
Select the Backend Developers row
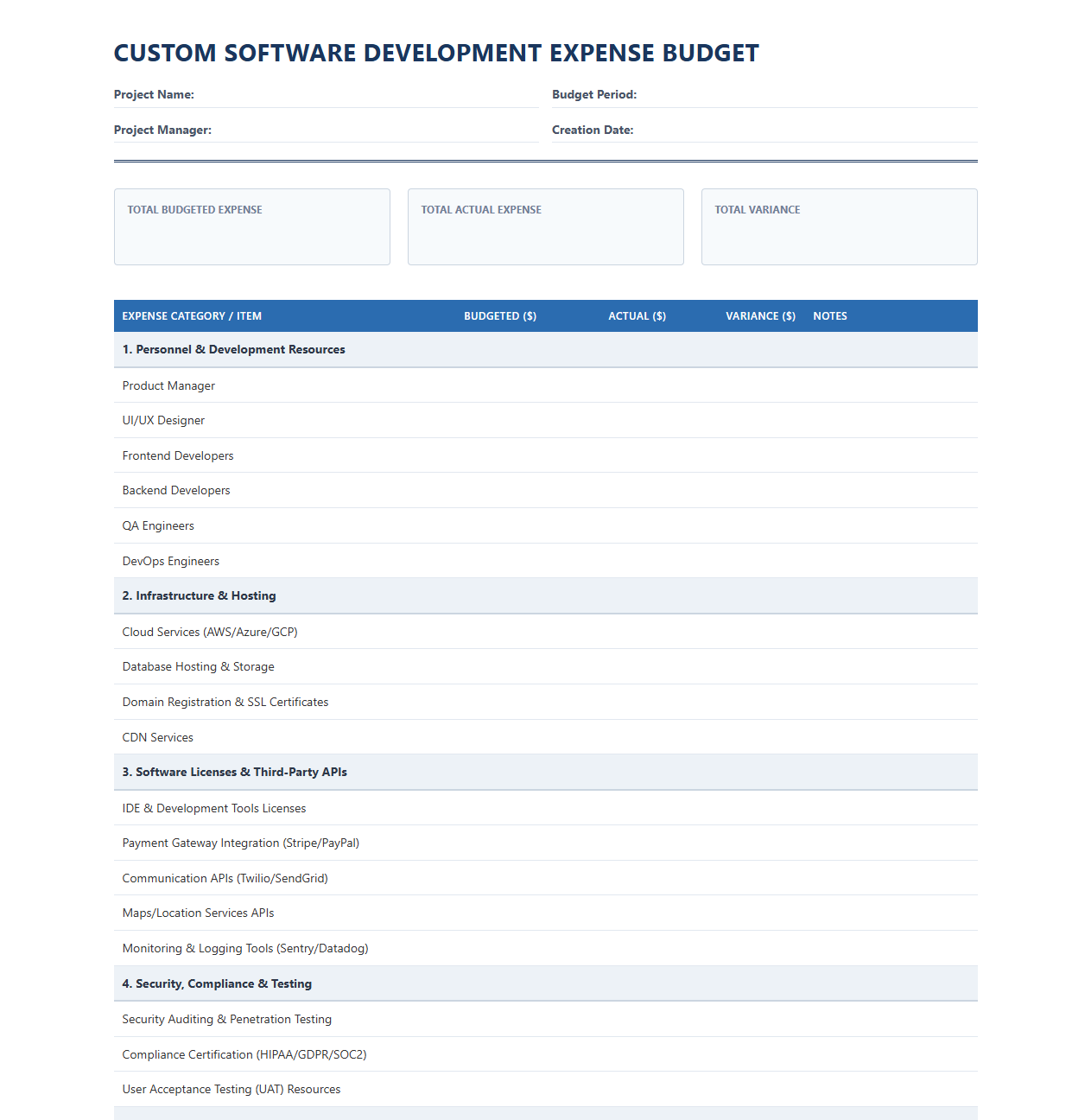tap(546, 491)
